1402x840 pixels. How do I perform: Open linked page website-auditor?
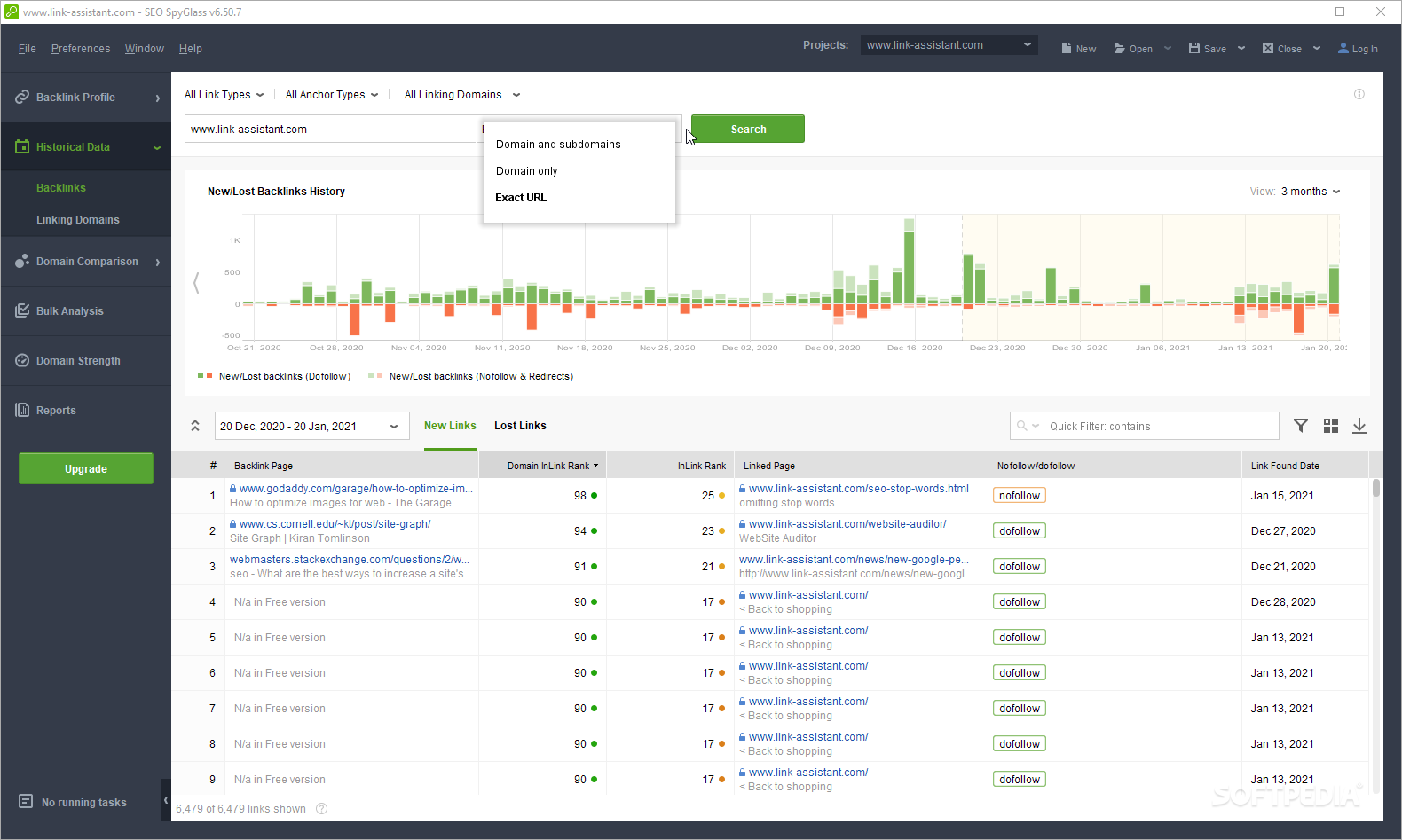[x=847, y=524]
